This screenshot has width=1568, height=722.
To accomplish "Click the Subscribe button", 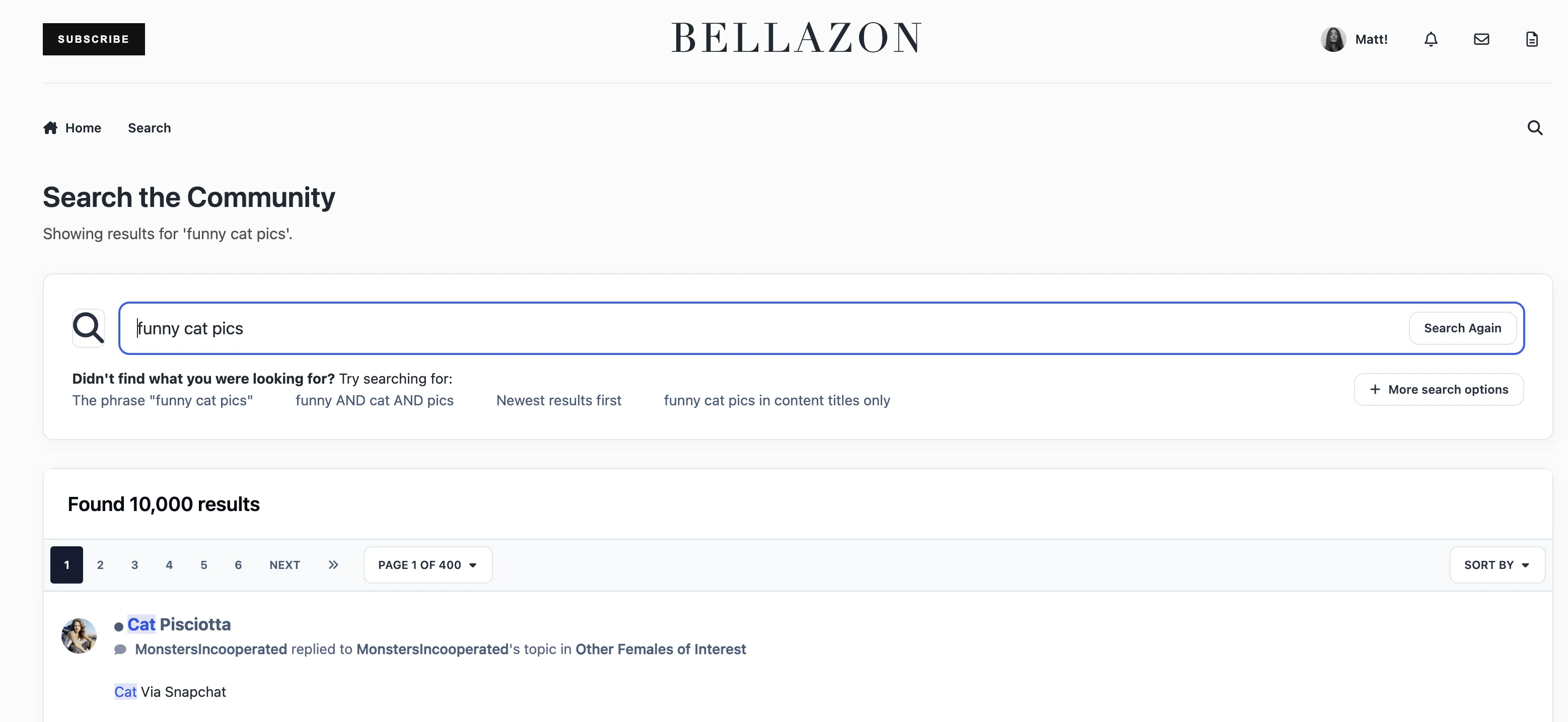I will click(94, 39).
